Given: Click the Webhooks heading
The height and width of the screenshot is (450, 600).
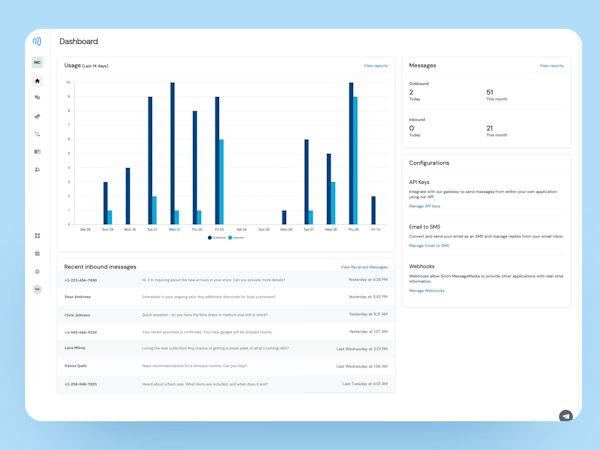Looking at the screenshot, I should [x=422, y=266].
